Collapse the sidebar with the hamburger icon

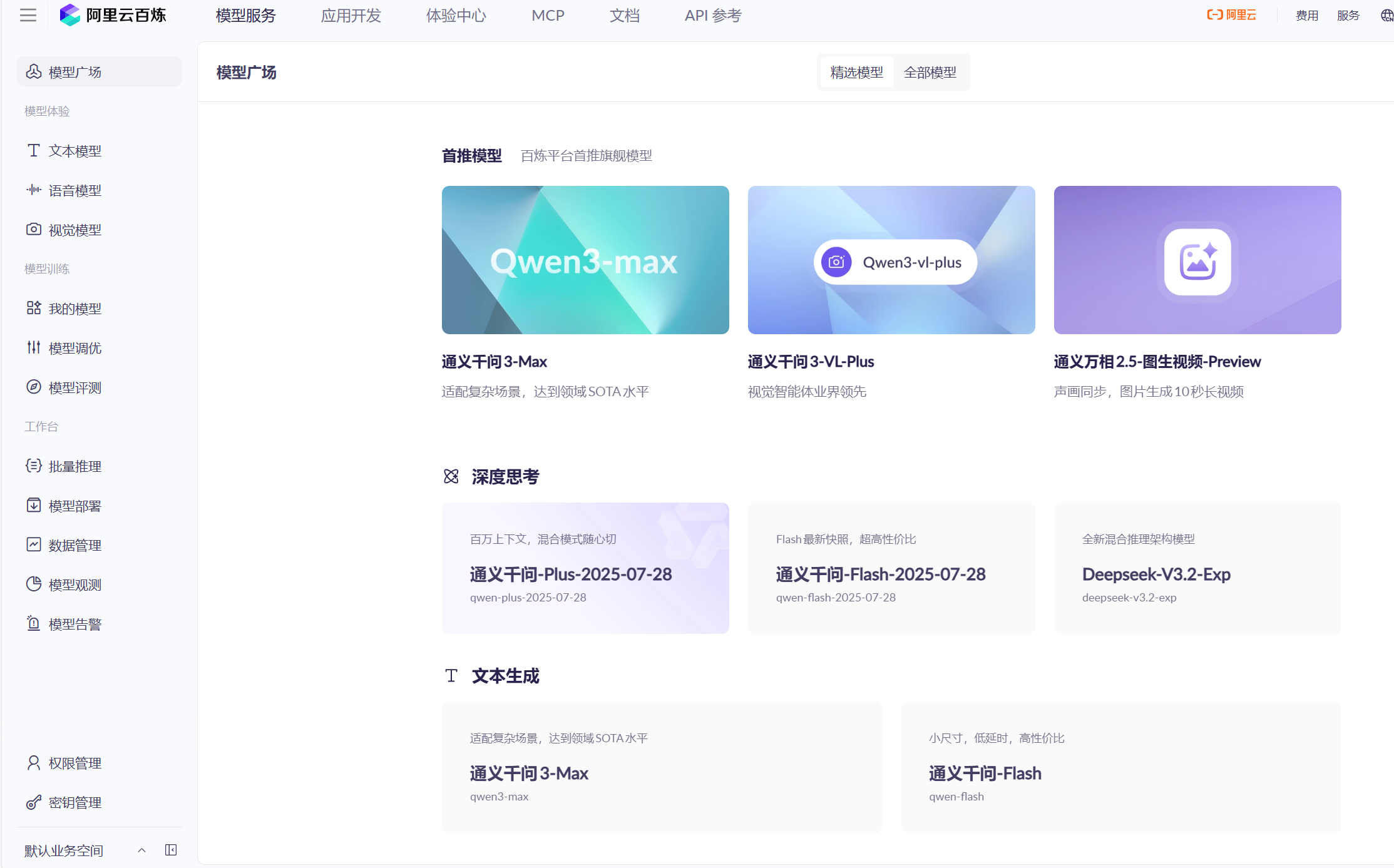point(28,14)
